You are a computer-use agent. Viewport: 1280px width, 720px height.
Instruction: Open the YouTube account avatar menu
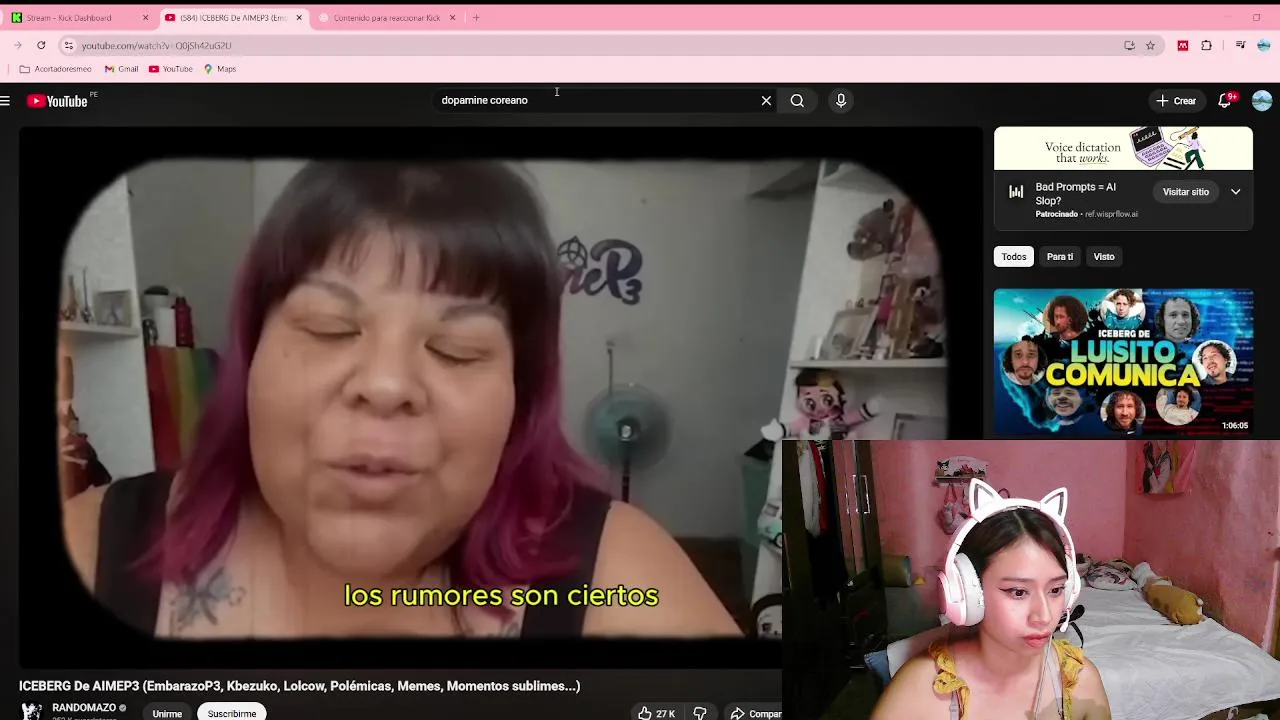pyautogui.click(x=1262, y=100)
